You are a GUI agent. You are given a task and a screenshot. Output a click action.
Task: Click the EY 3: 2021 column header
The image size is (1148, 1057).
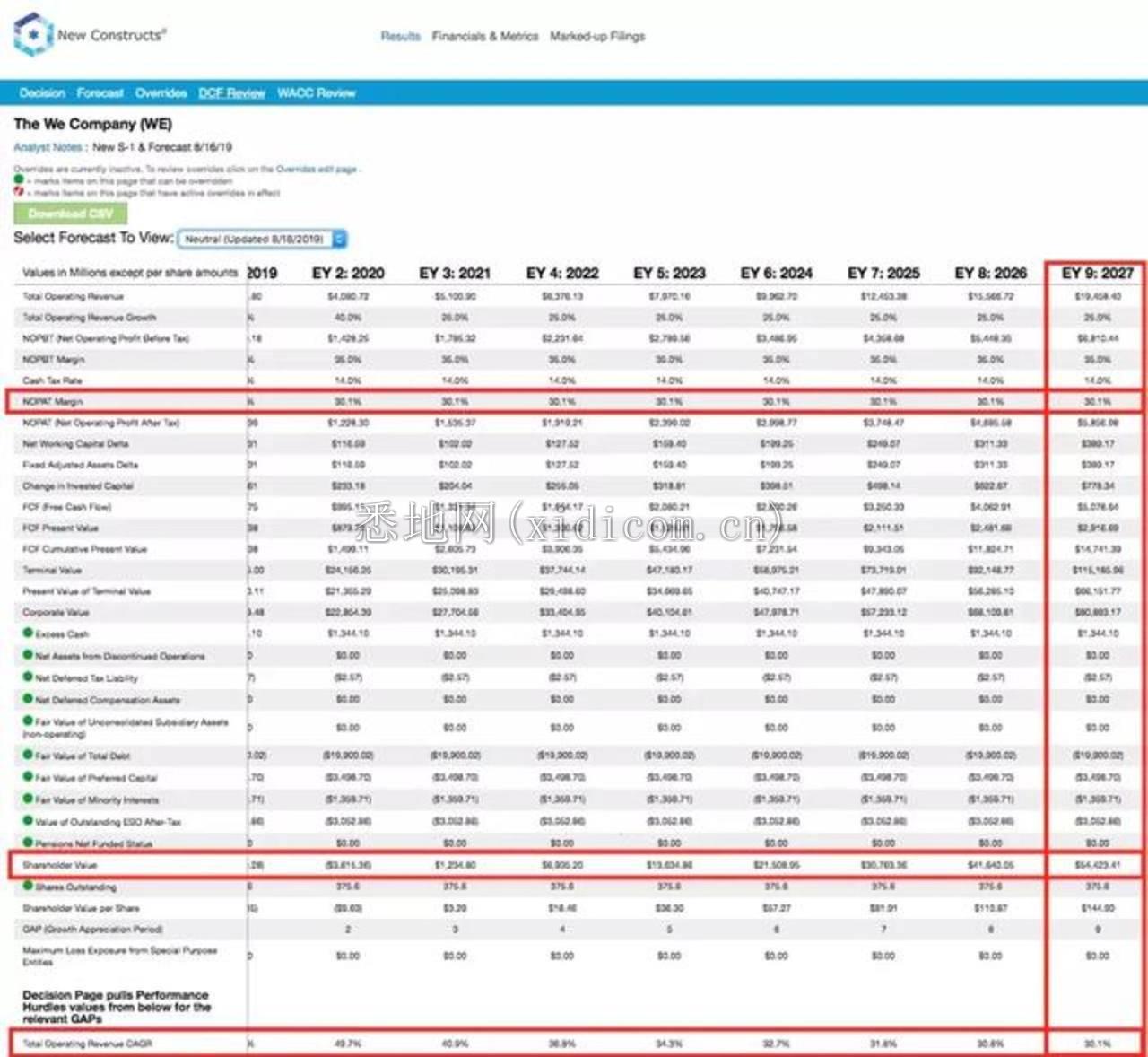(455, 273)
